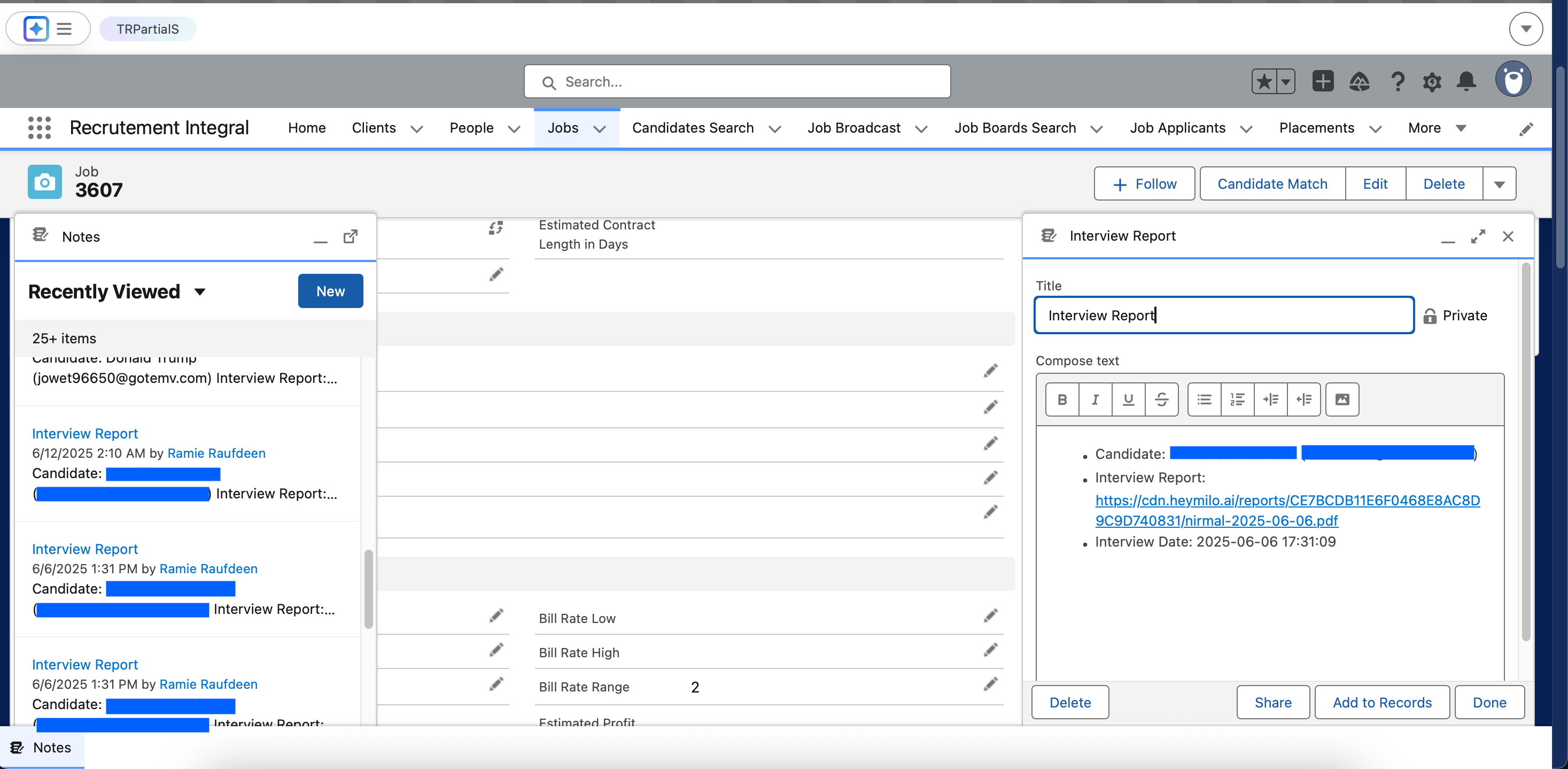Open the circular dropdown at top right
1568x769 pixels.
click(1525, 29)
